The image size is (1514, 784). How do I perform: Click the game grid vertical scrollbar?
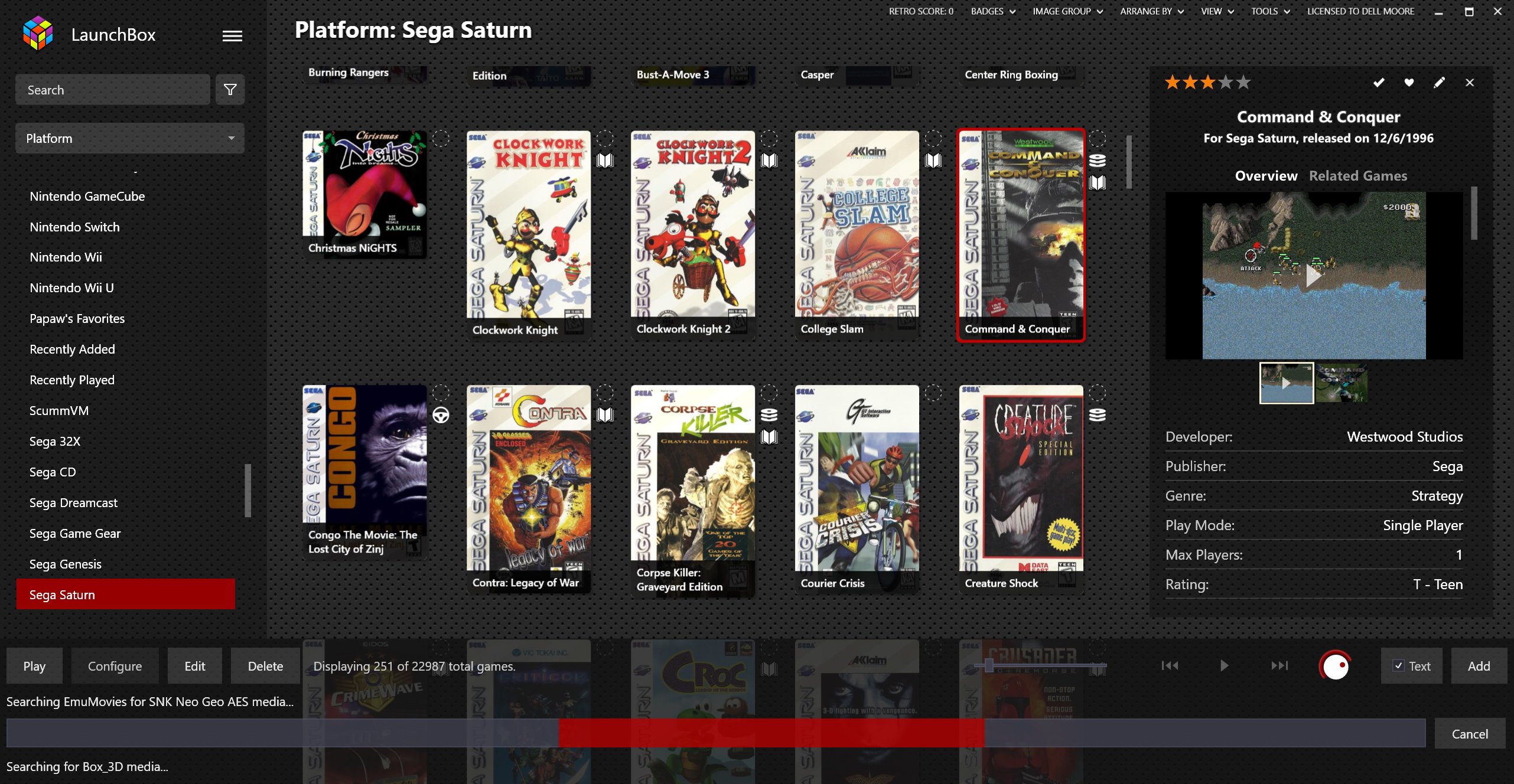1129,162
